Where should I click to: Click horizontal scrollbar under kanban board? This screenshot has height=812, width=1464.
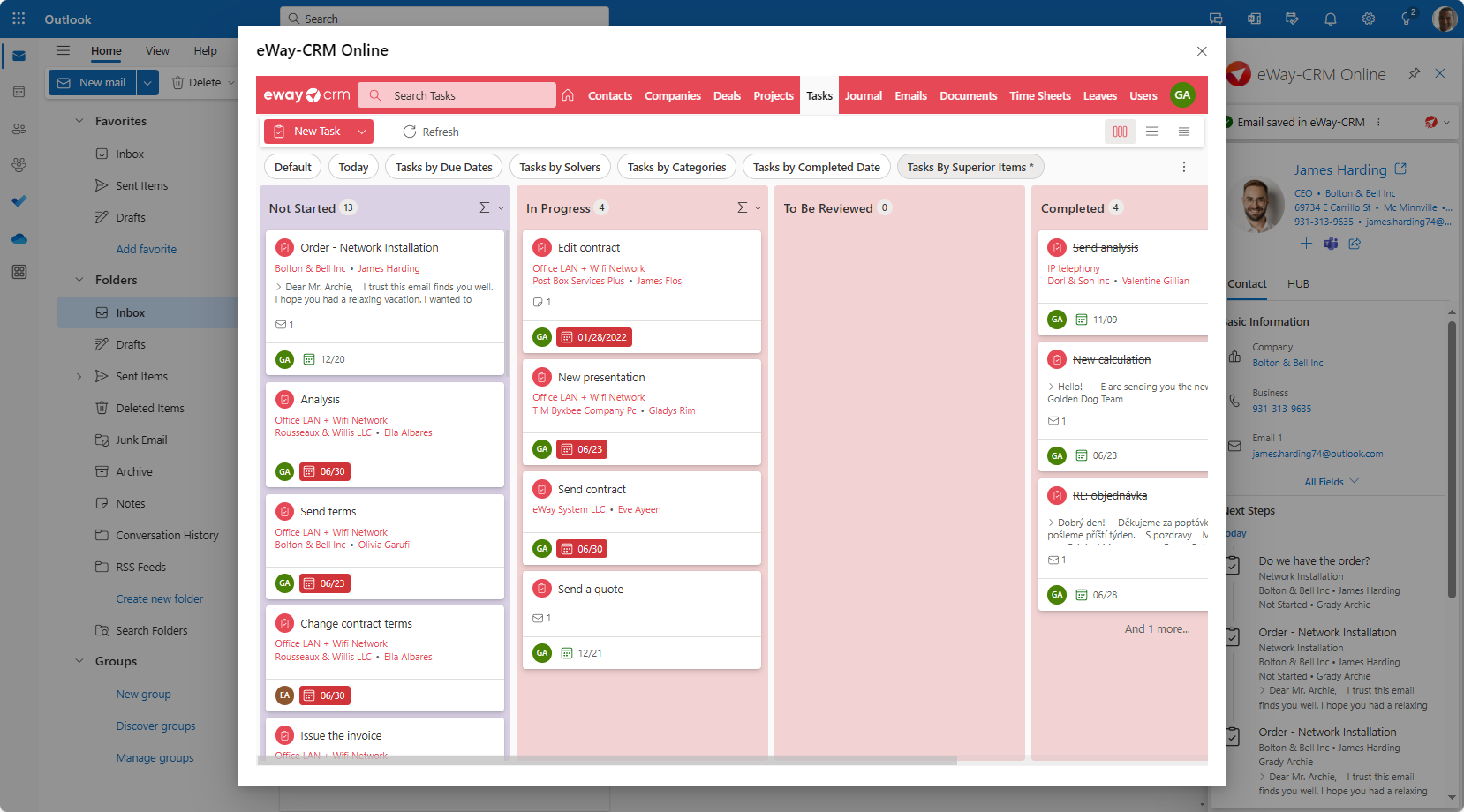point(607,761)
